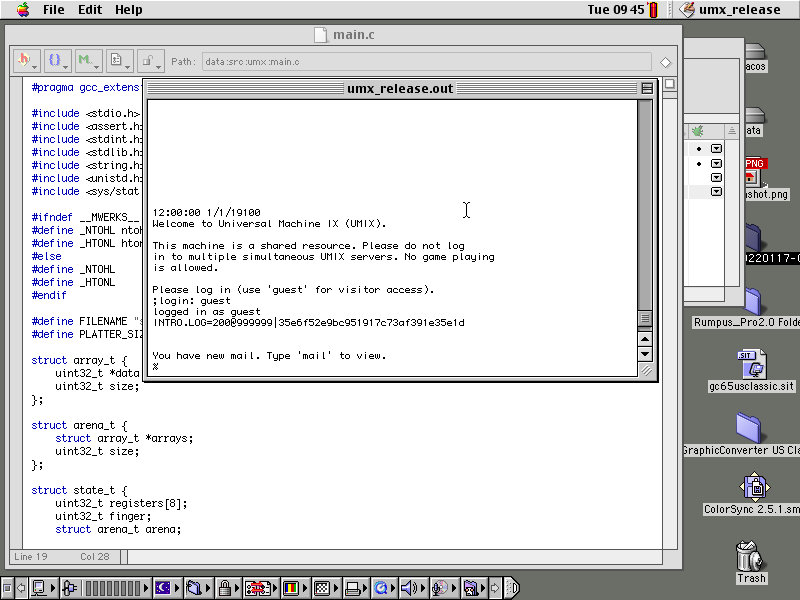
Task: Toggle the upper debug dot in project window
Action: (x=699, y=149)
